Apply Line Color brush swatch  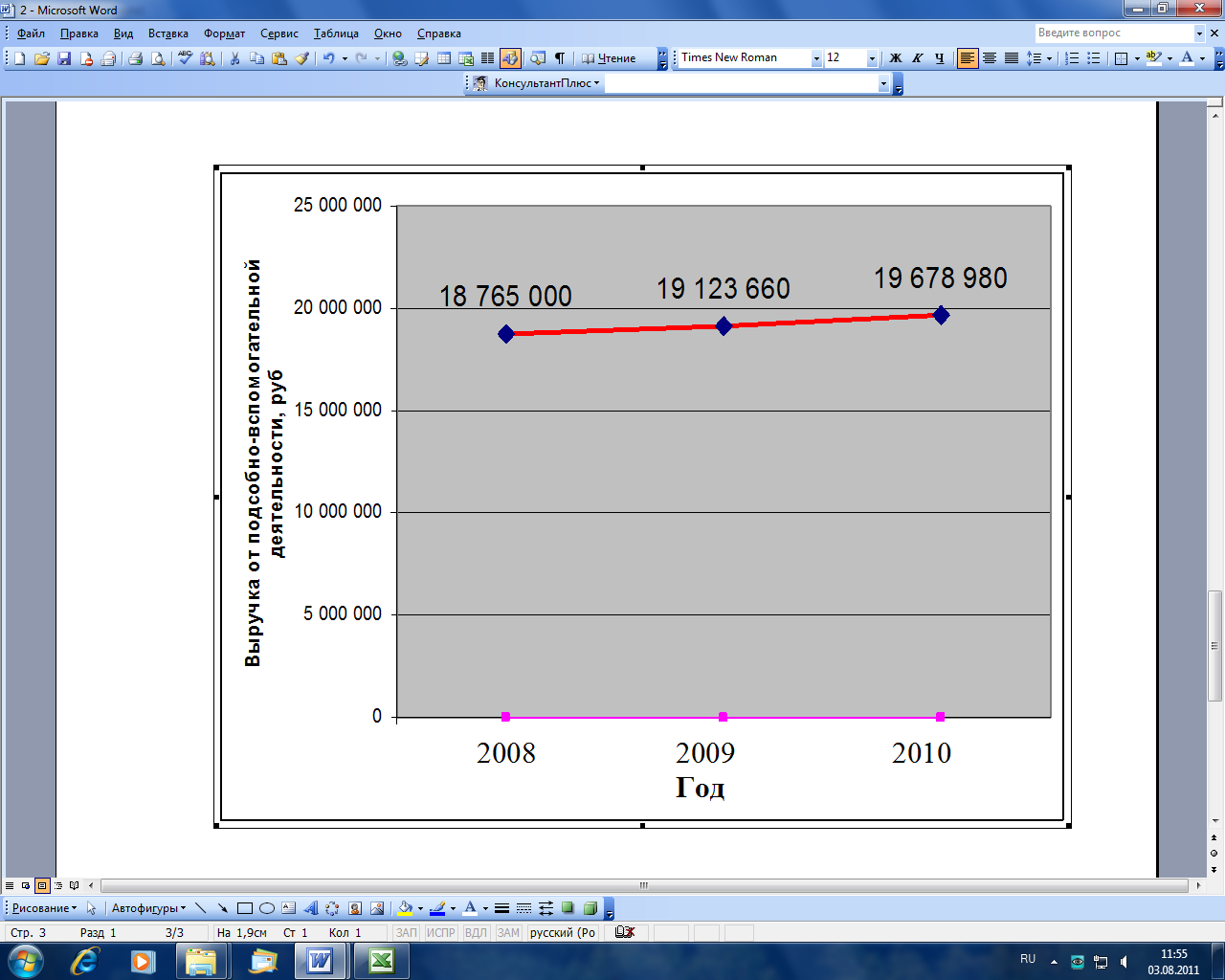point(437,908)
